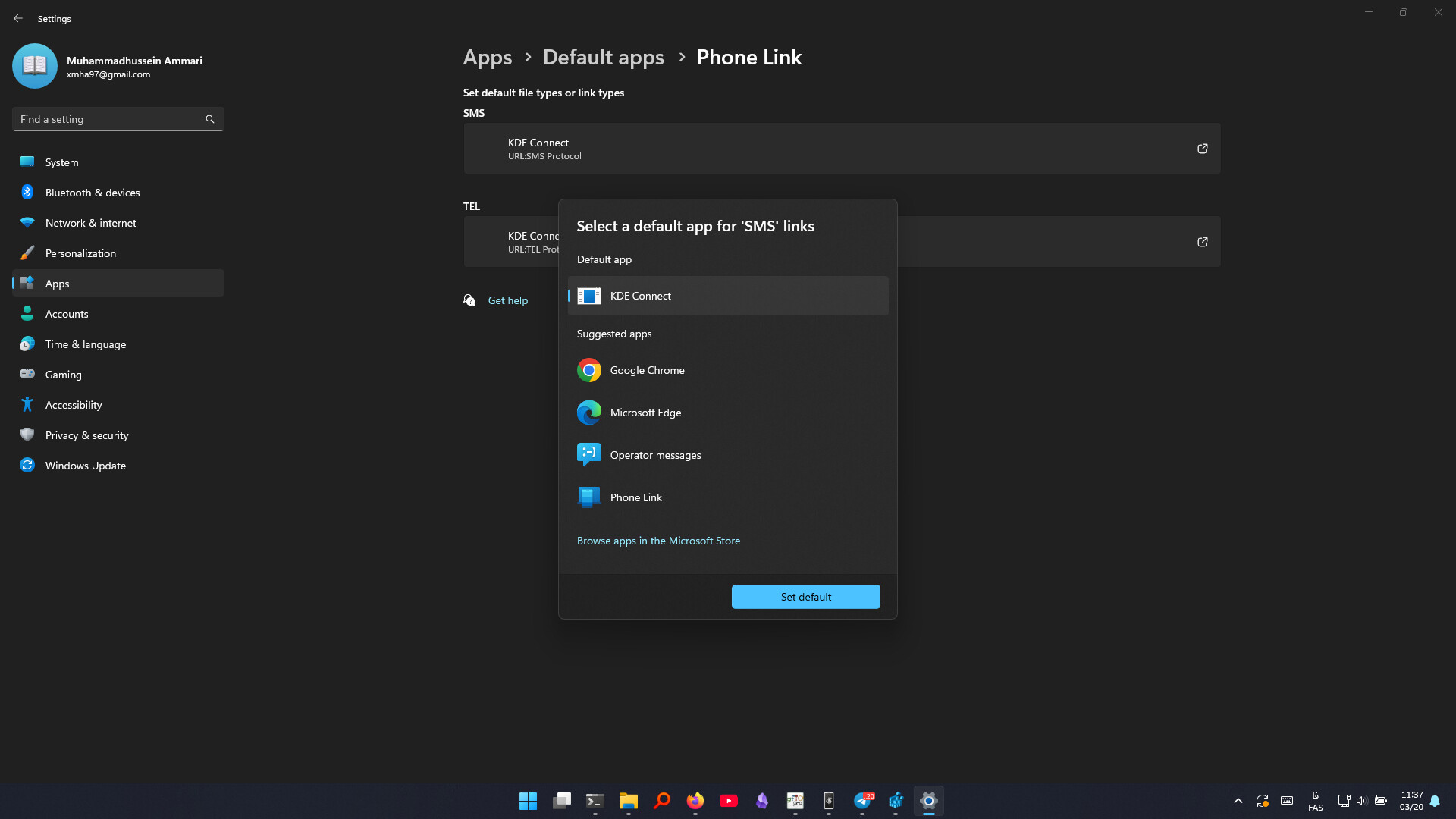The width and height of the screenshot is (1456, 819).
Task: Open external link icon in SMS row
Action: (x=1202, y=149)
